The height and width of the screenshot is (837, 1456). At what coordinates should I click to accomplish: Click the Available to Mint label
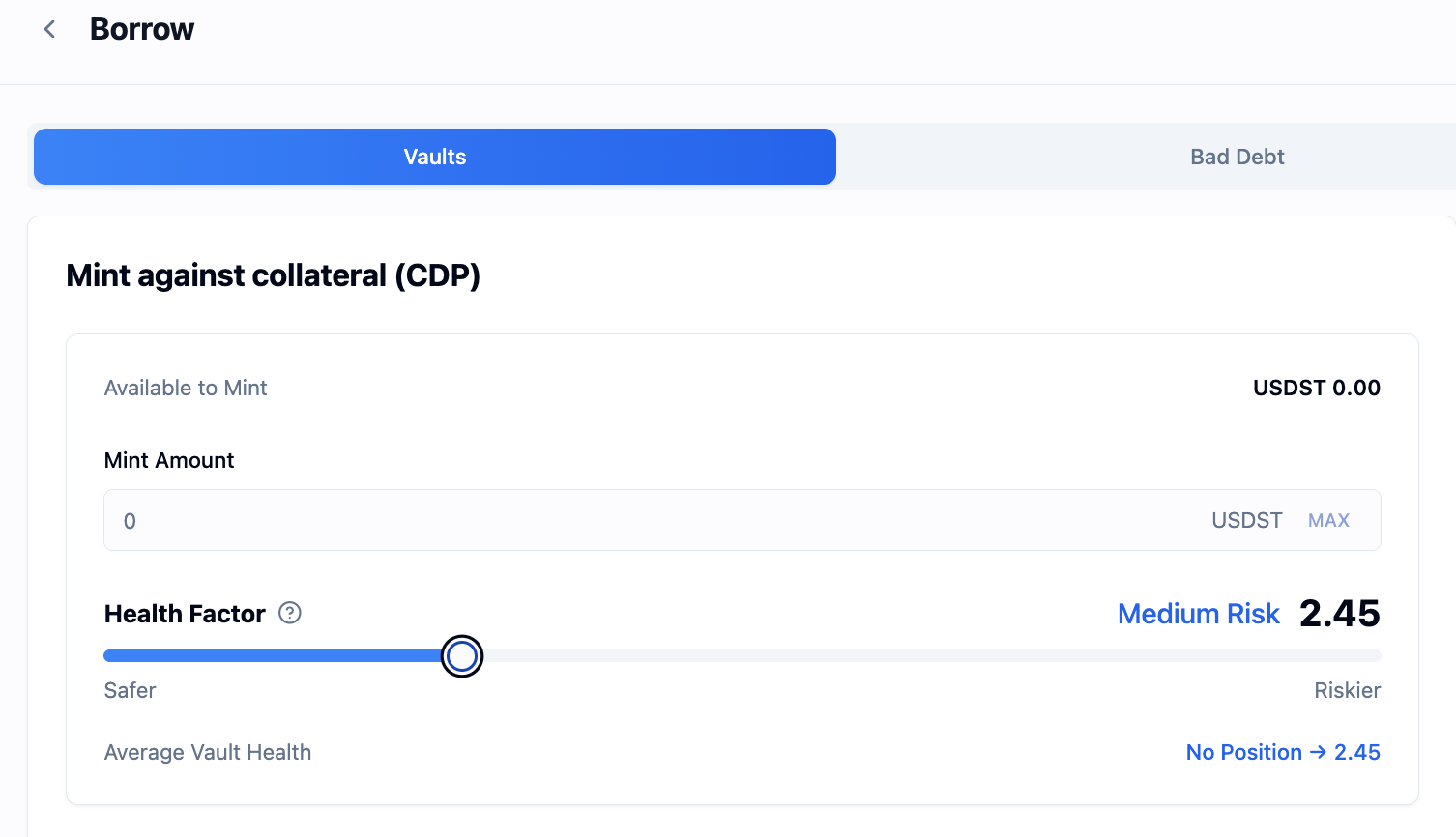tap(186, 388)
